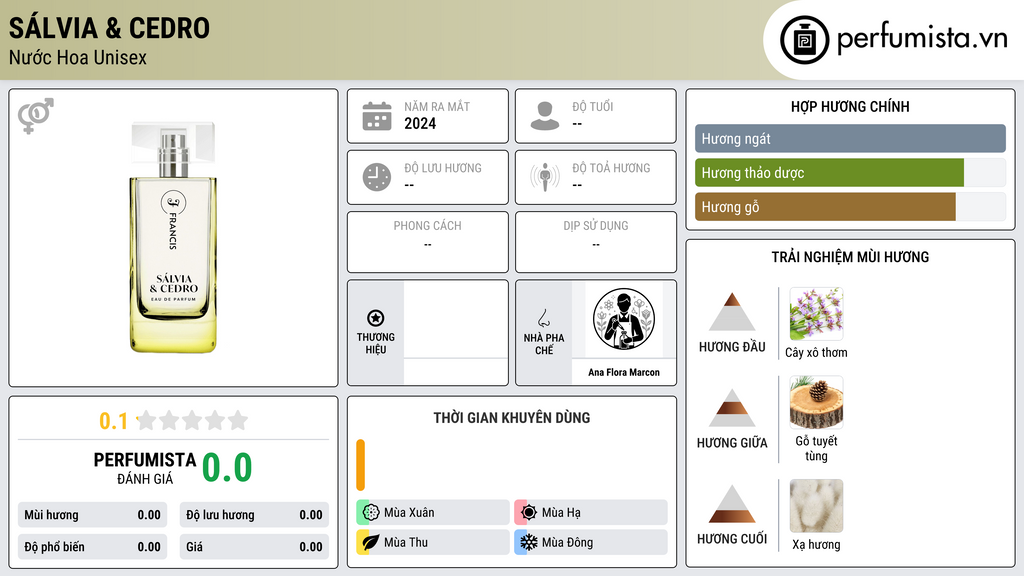
Task: Click the Giá 0.00 score row
Action: [x=254, y=547]
